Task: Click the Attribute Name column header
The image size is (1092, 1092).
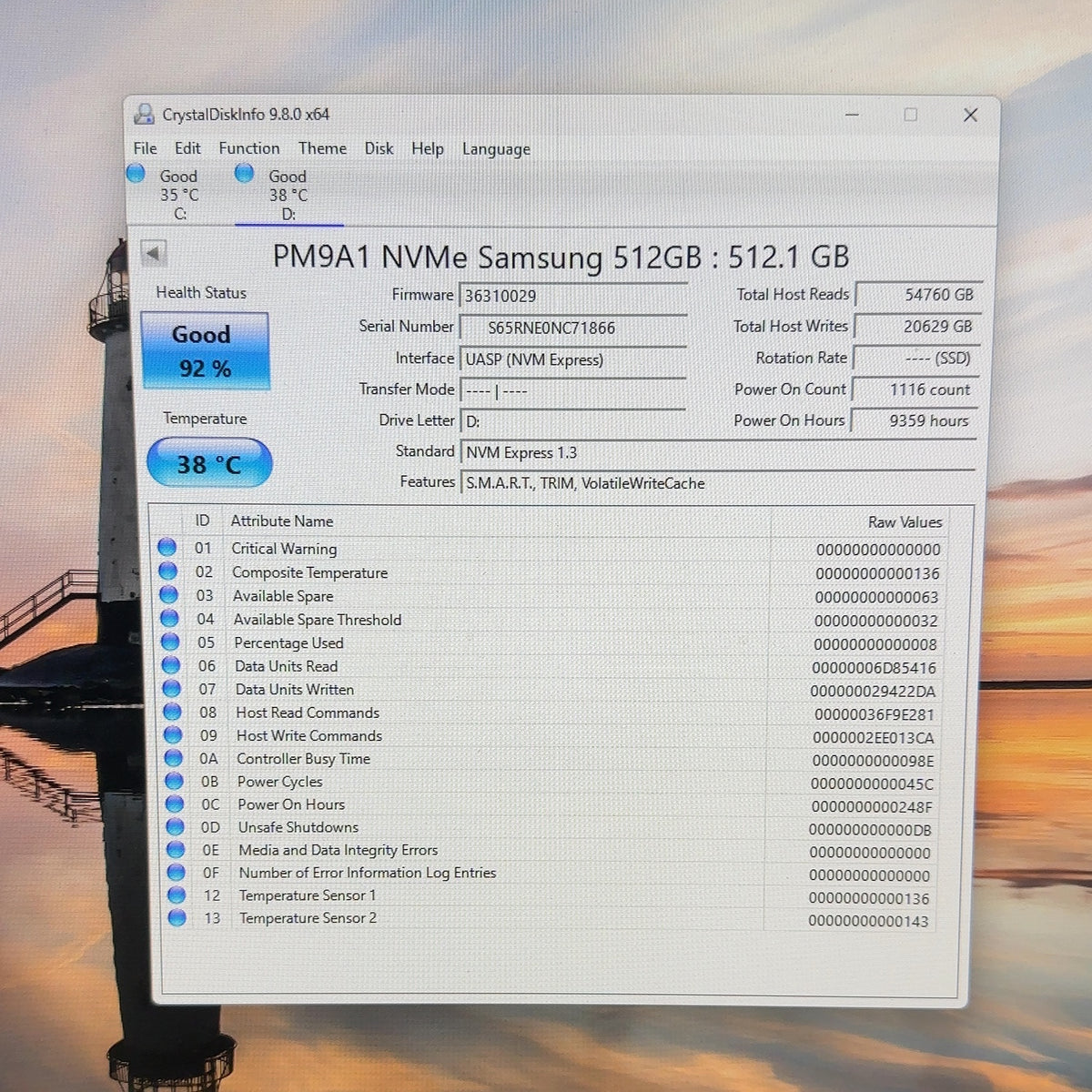Action: click(281, 521)
